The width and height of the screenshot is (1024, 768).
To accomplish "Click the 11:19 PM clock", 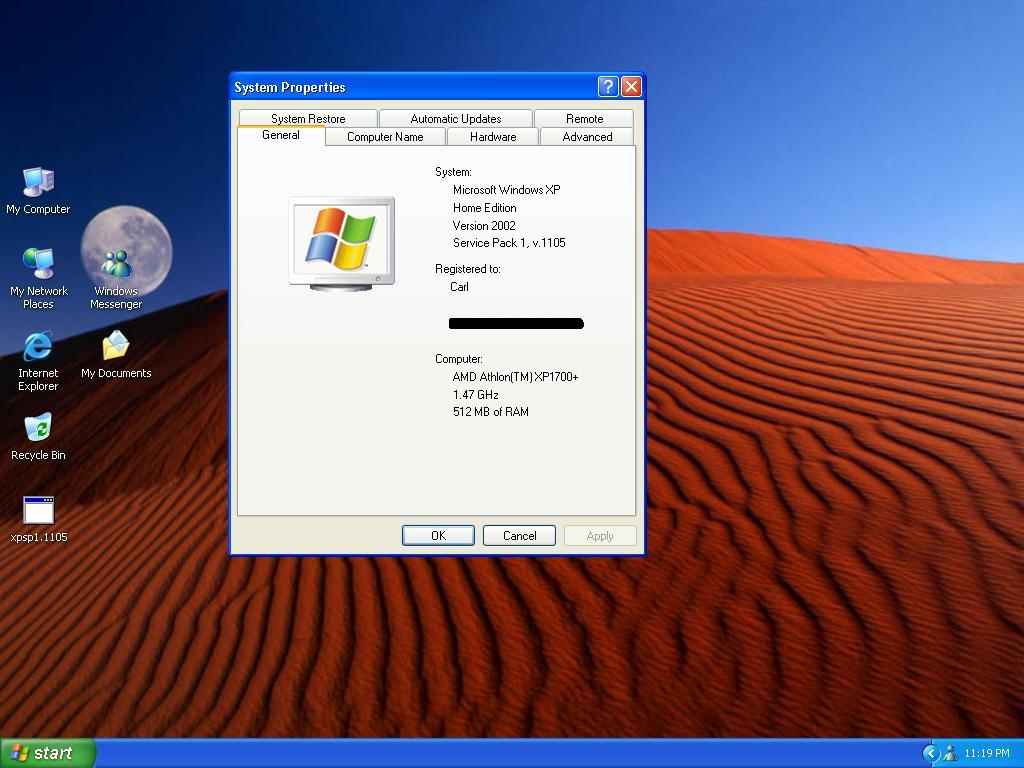I will pyautogui.click(x=987, y=753).
